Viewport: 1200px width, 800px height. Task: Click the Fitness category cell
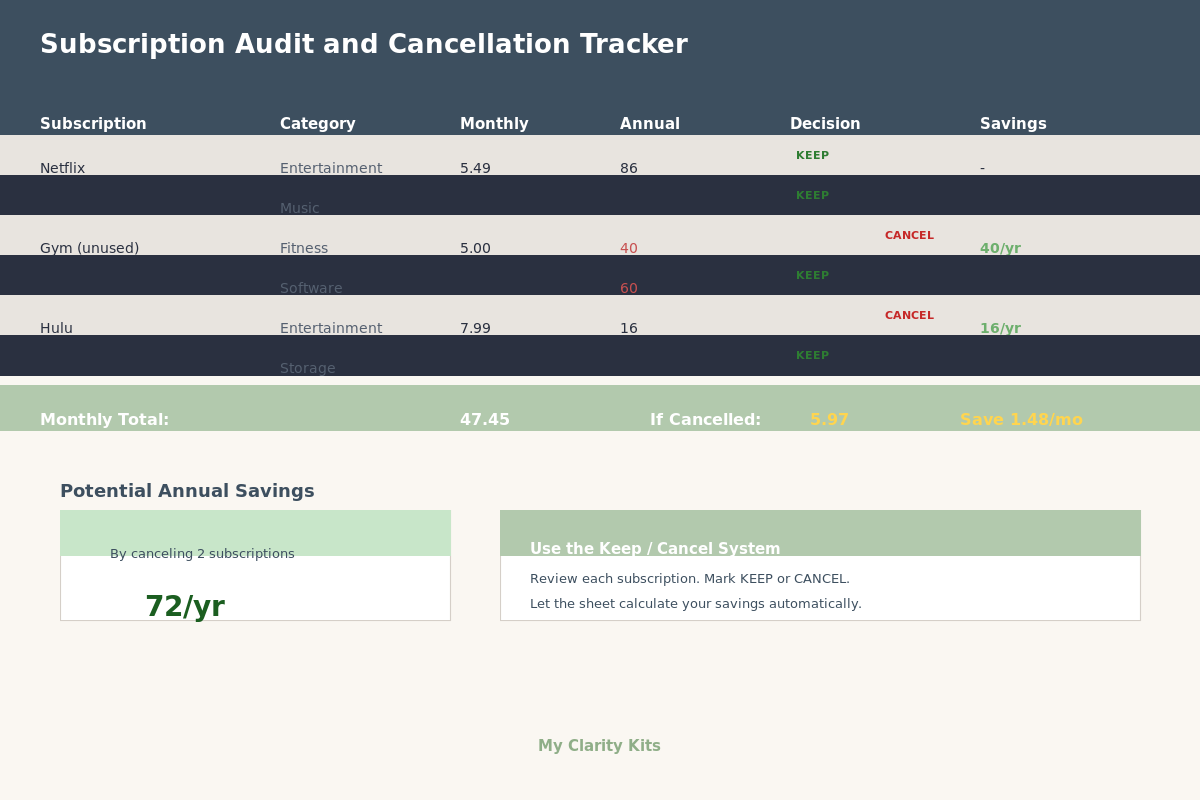(x=304, y=248)
